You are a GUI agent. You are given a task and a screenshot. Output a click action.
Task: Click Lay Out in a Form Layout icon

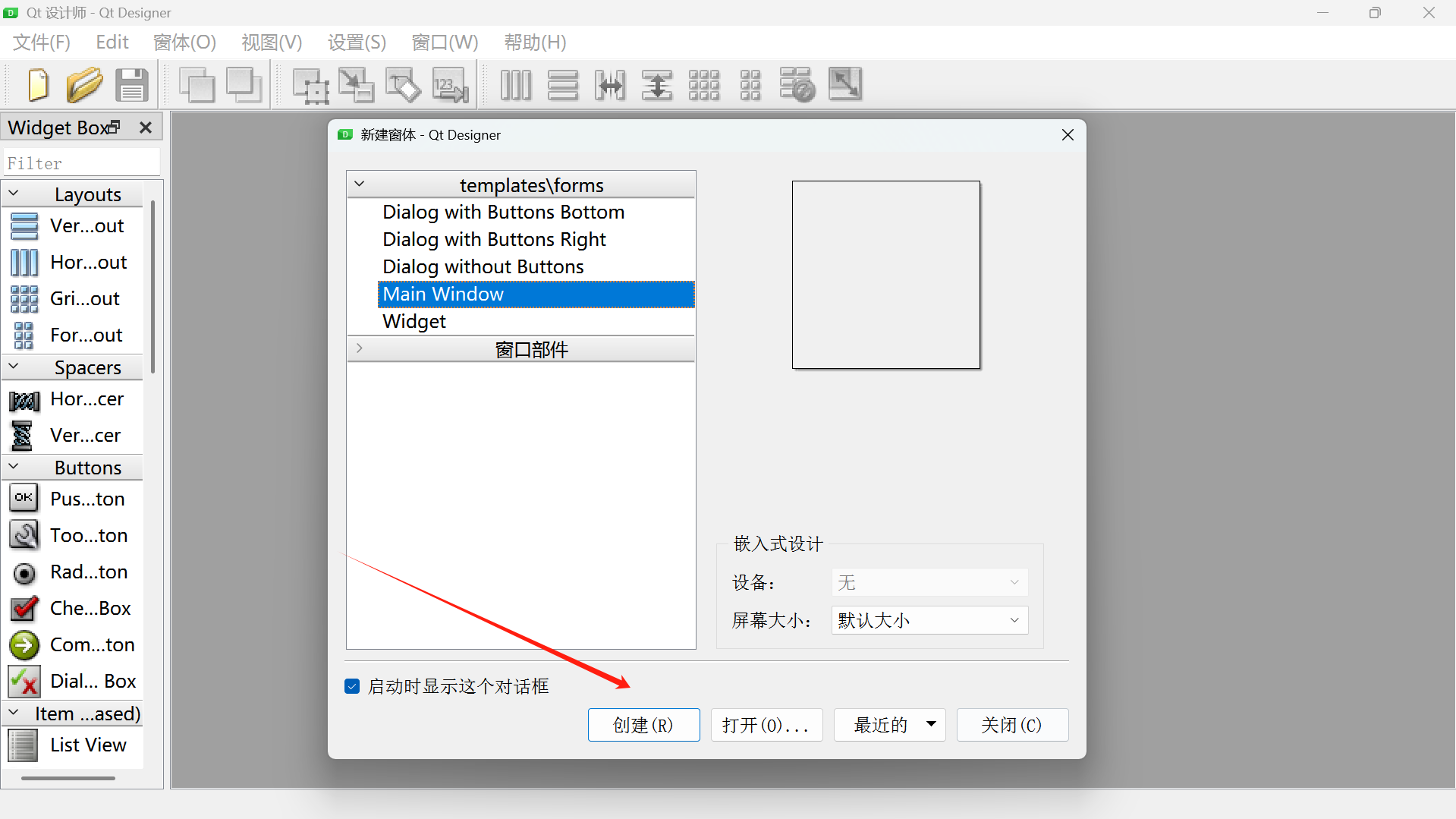point(750,84)
